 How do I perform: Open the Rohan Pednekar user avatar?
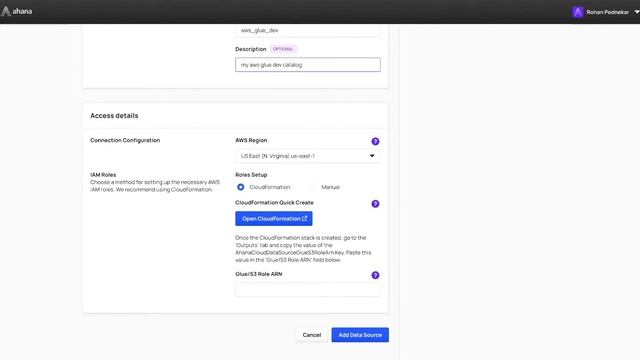tap(577, 12)
